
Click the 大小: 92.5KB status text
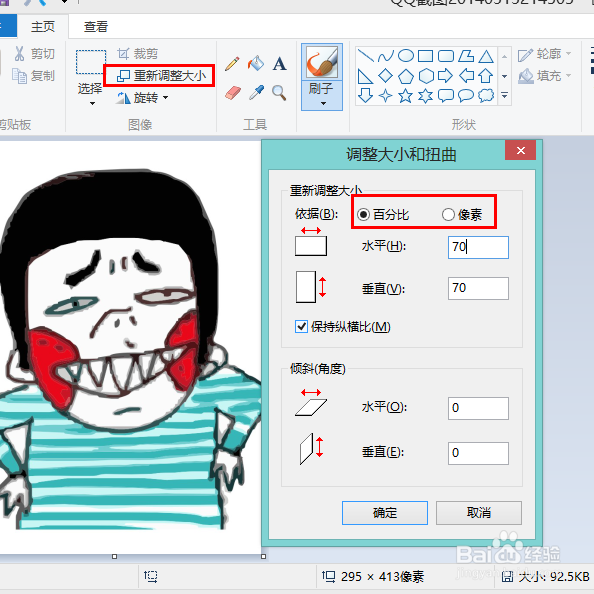[x=553, y=577]
